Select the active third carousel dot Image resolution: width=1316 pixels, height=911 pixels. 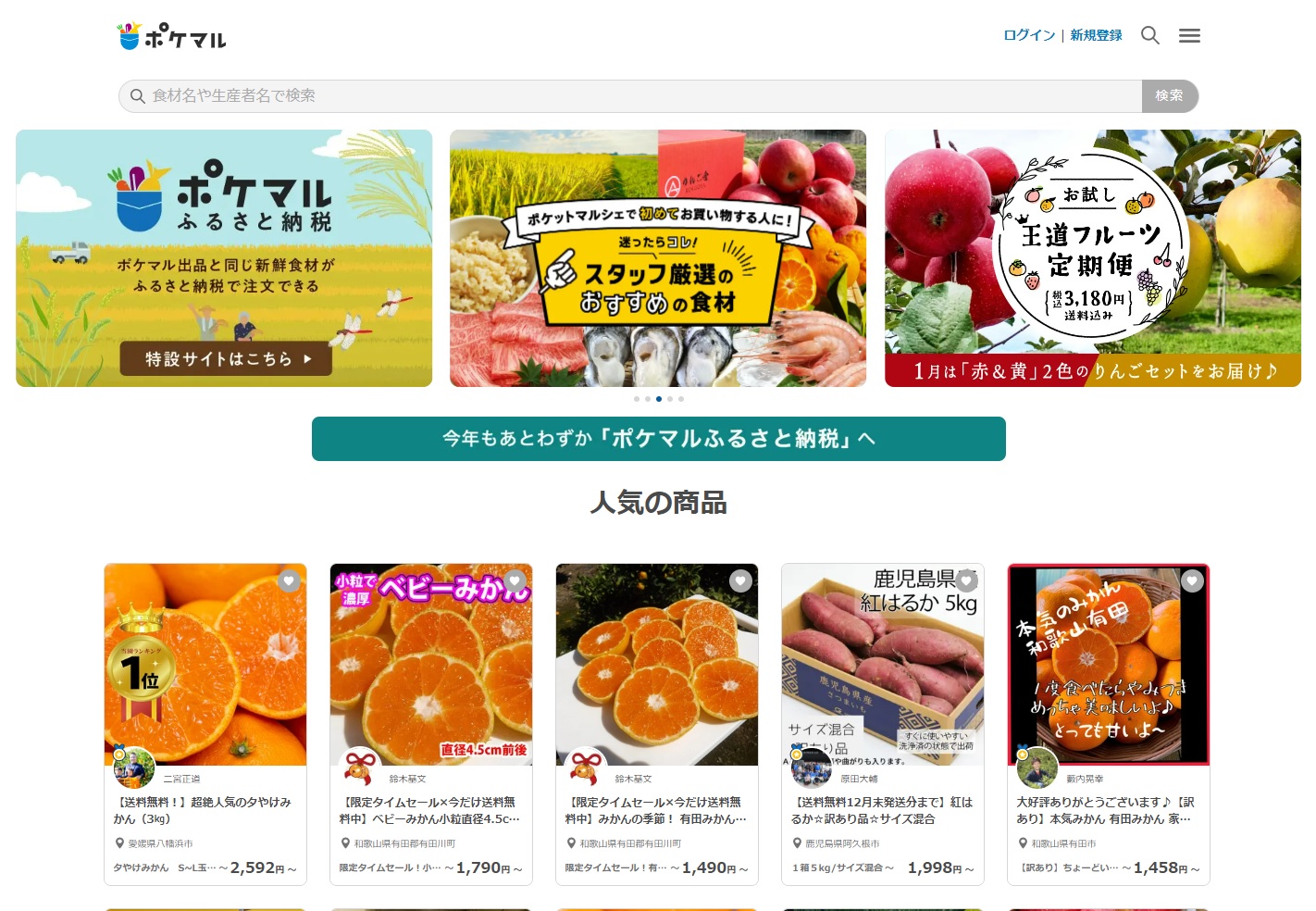659,399
